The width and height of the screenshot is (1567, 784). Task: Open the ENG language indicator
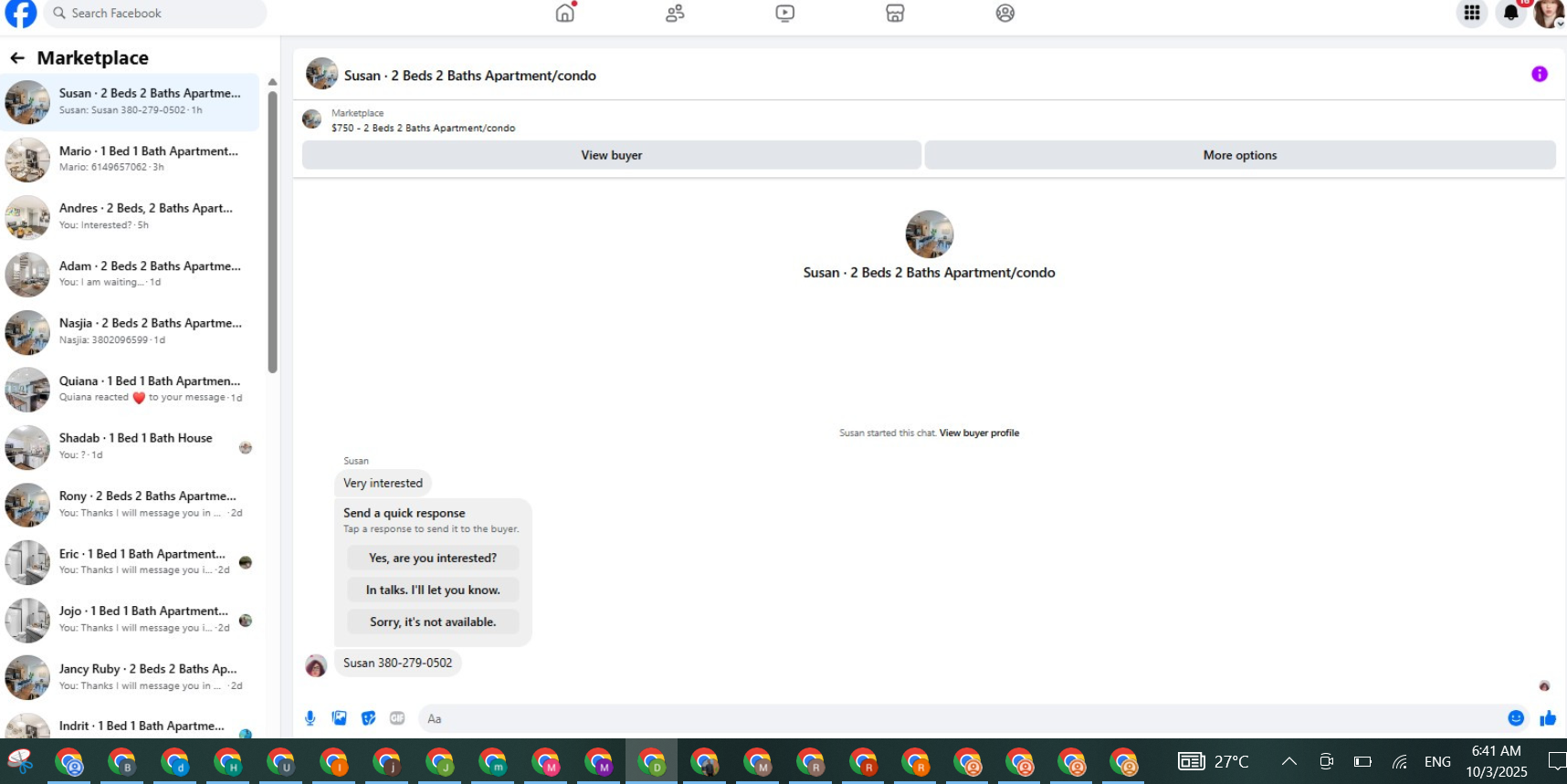point(1437,761)
